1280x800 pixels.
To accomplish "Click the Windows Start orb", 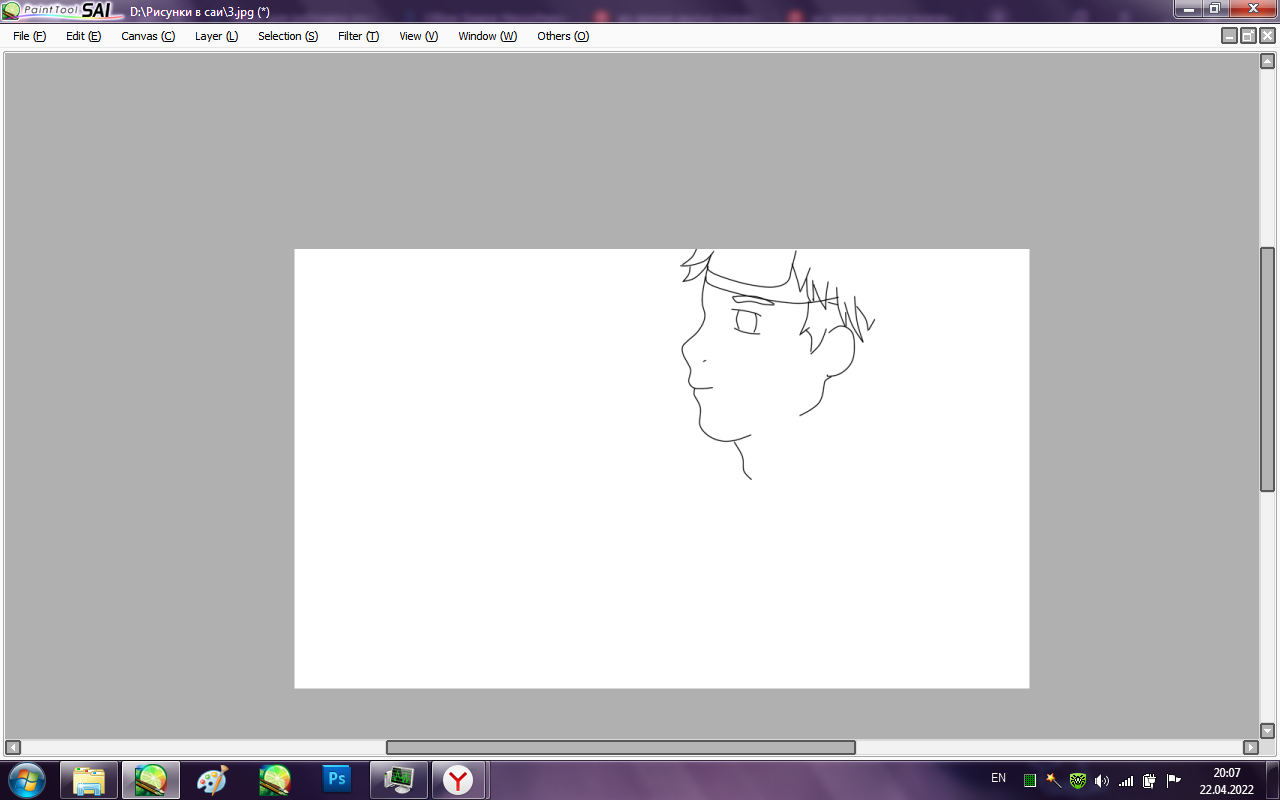I will point(27,779).
